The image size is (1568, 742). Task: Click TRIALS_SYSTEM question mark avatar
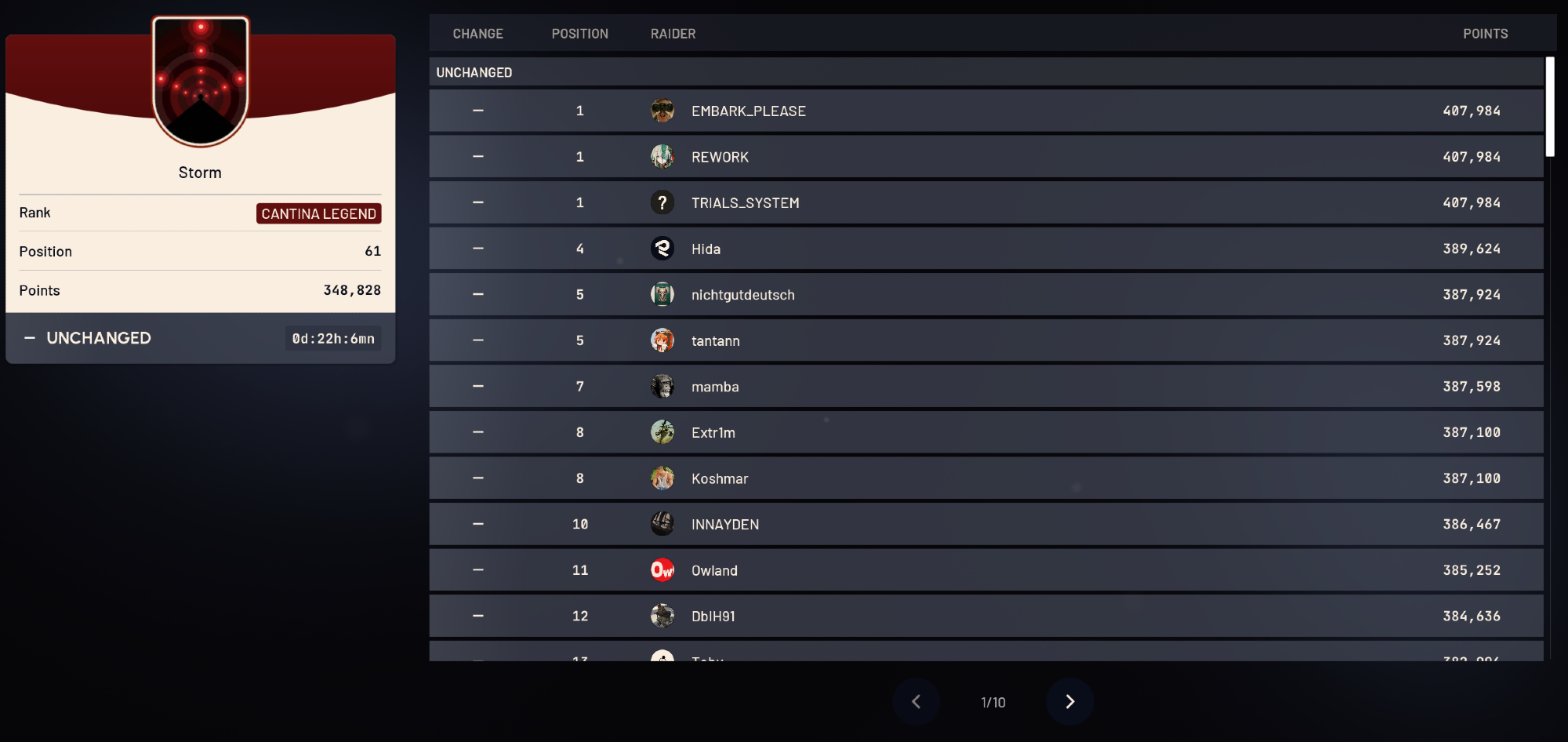coord(662,202)
